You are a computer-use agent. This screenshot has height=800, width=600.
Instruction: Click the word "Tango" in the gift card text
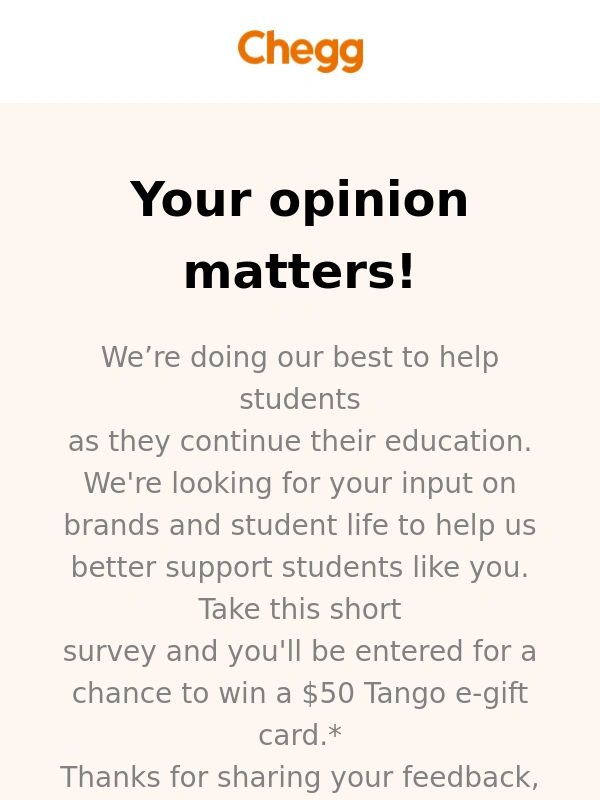(405, 694)
